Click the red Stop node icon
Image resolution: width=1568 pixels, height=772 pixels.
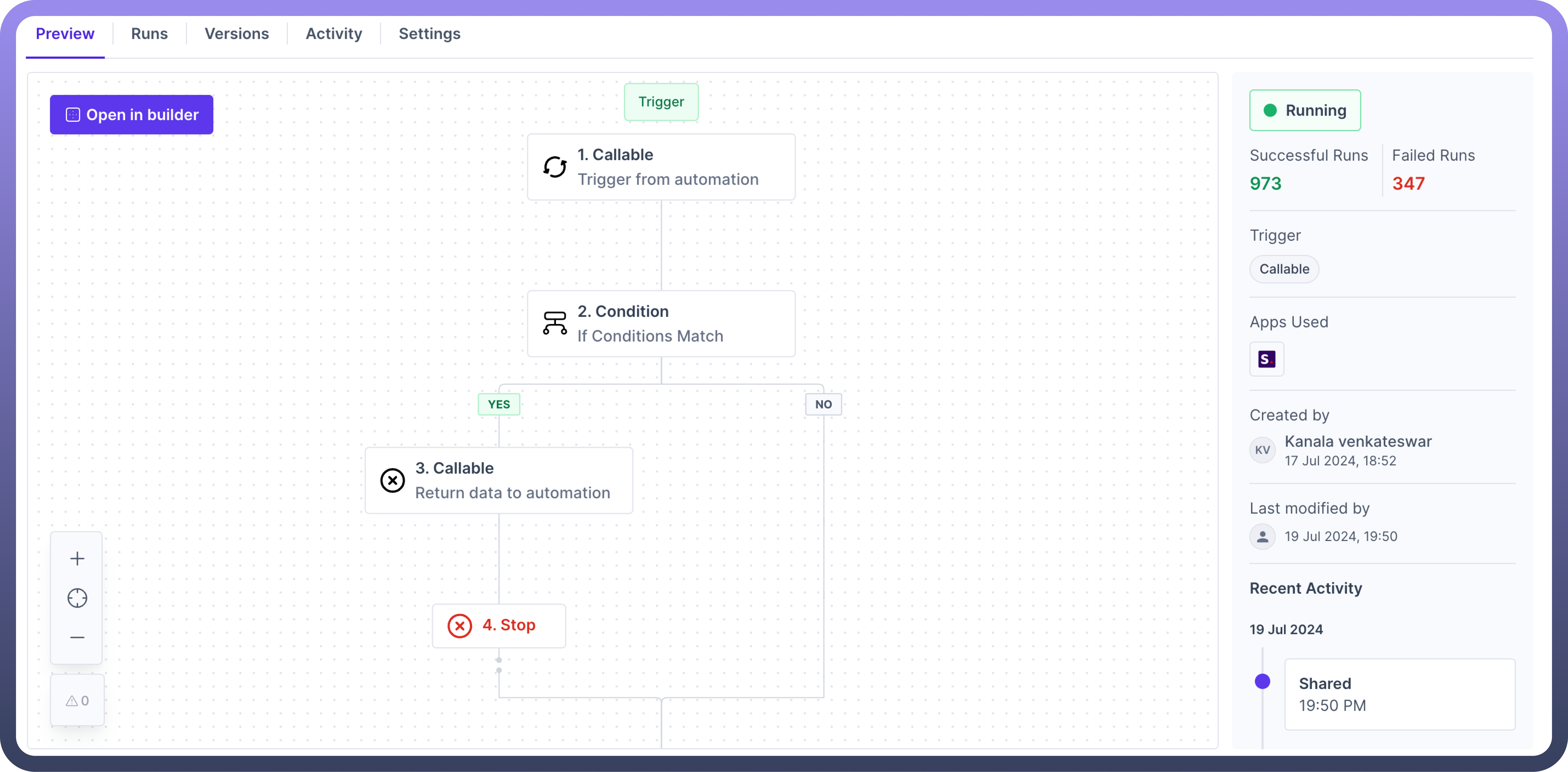(x=460, y=625)
